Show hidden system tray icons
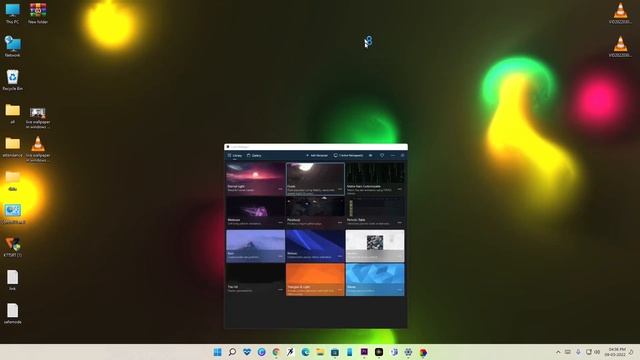This screenshot has width=640, height=360. click(558, 352)
